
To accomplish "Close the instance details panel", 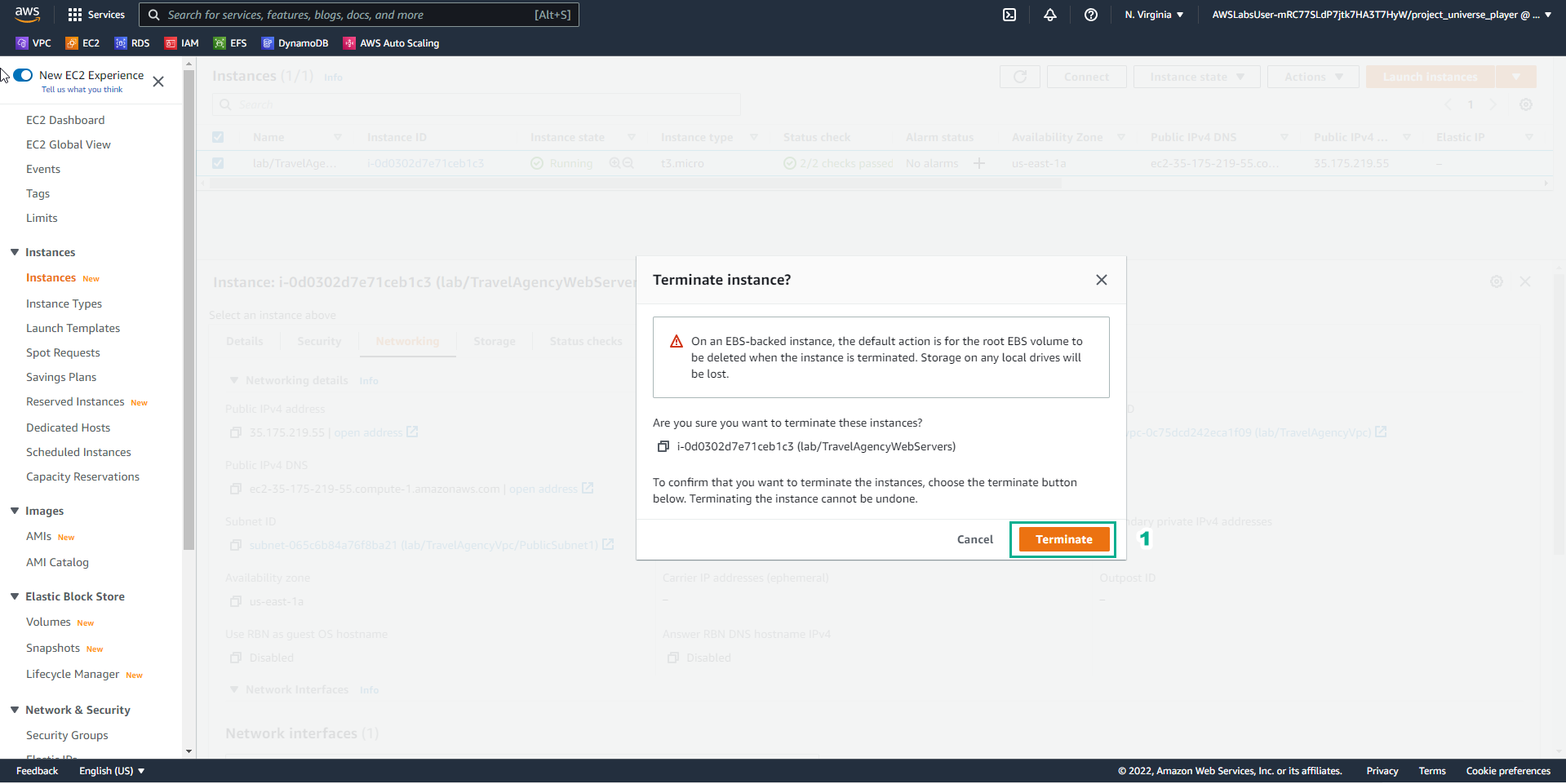I will point(1525,281).
